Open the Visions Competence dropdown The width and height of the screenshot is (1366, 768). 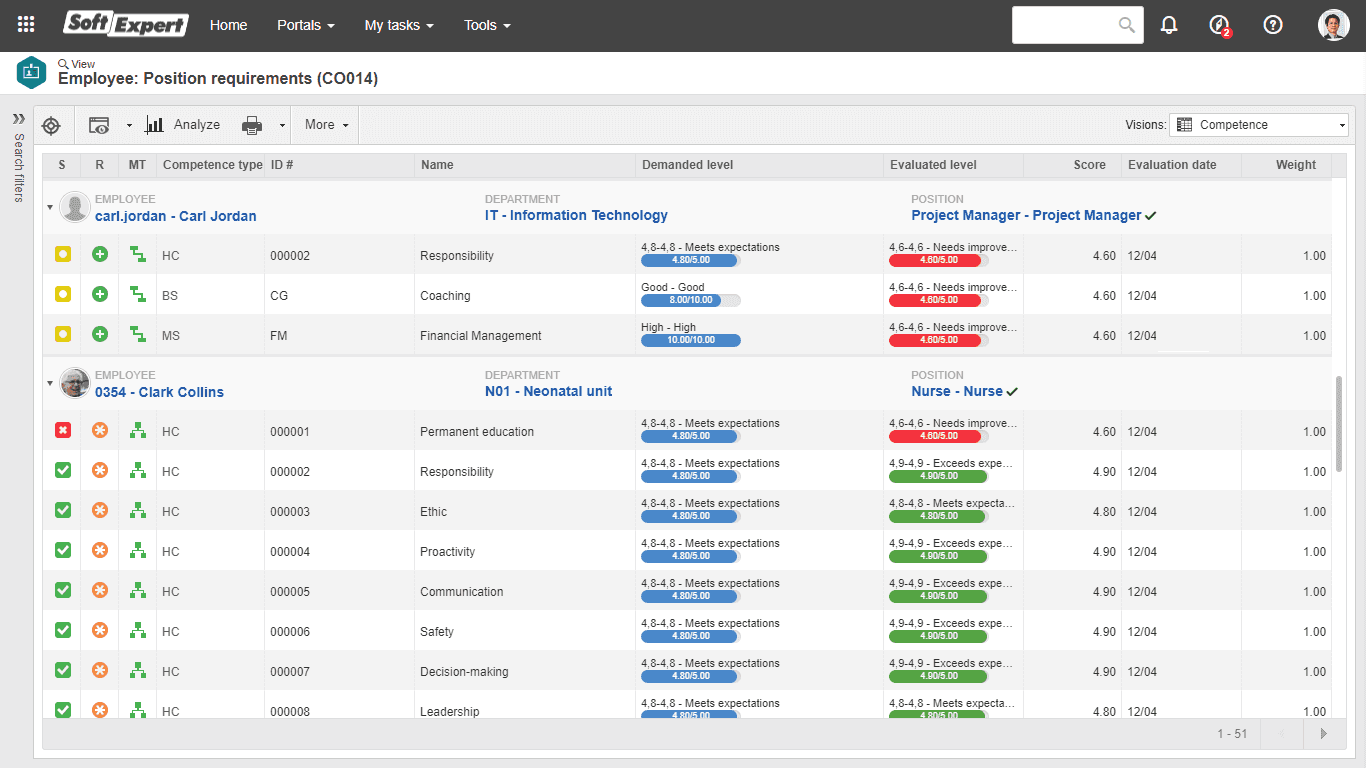[x=1259, y=125]
